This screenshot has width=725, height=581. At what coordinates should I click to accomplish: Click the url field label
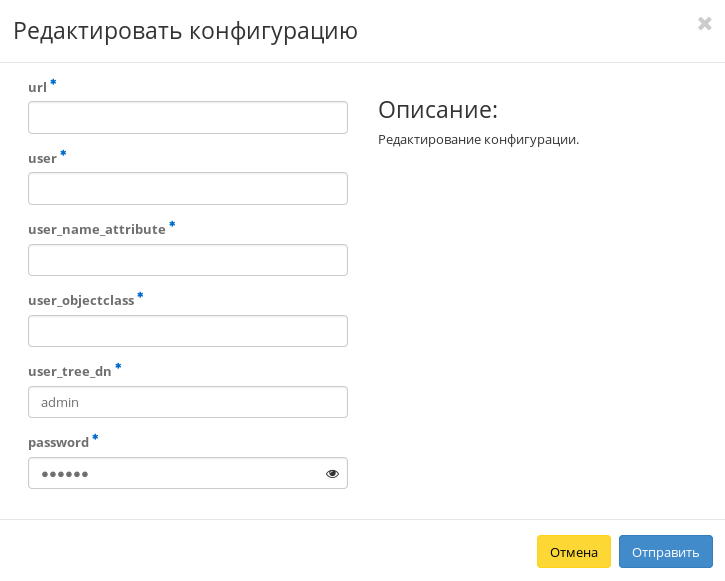[x=37, y=88]
